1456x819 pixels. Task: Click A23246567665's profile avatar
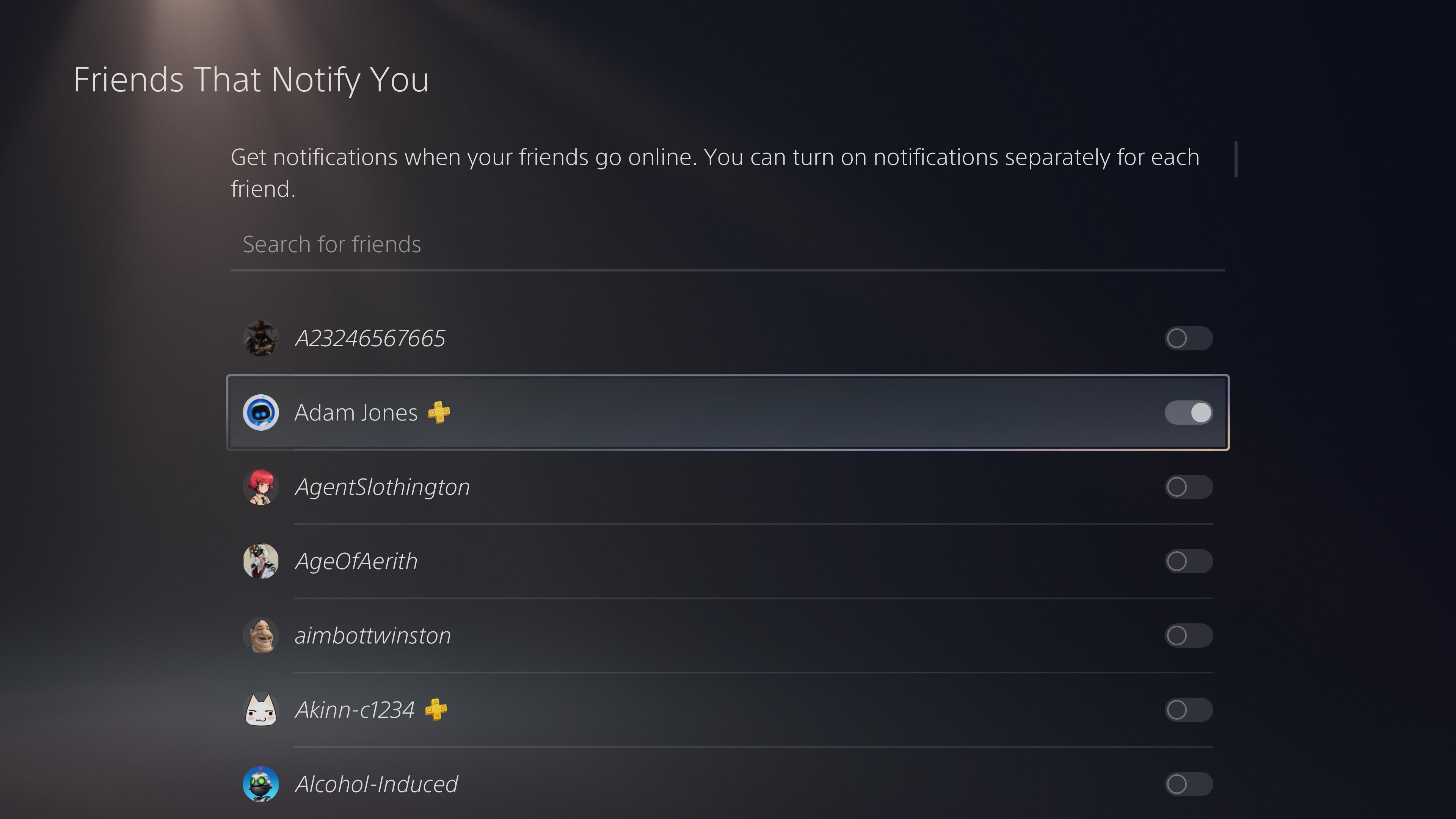260,339
